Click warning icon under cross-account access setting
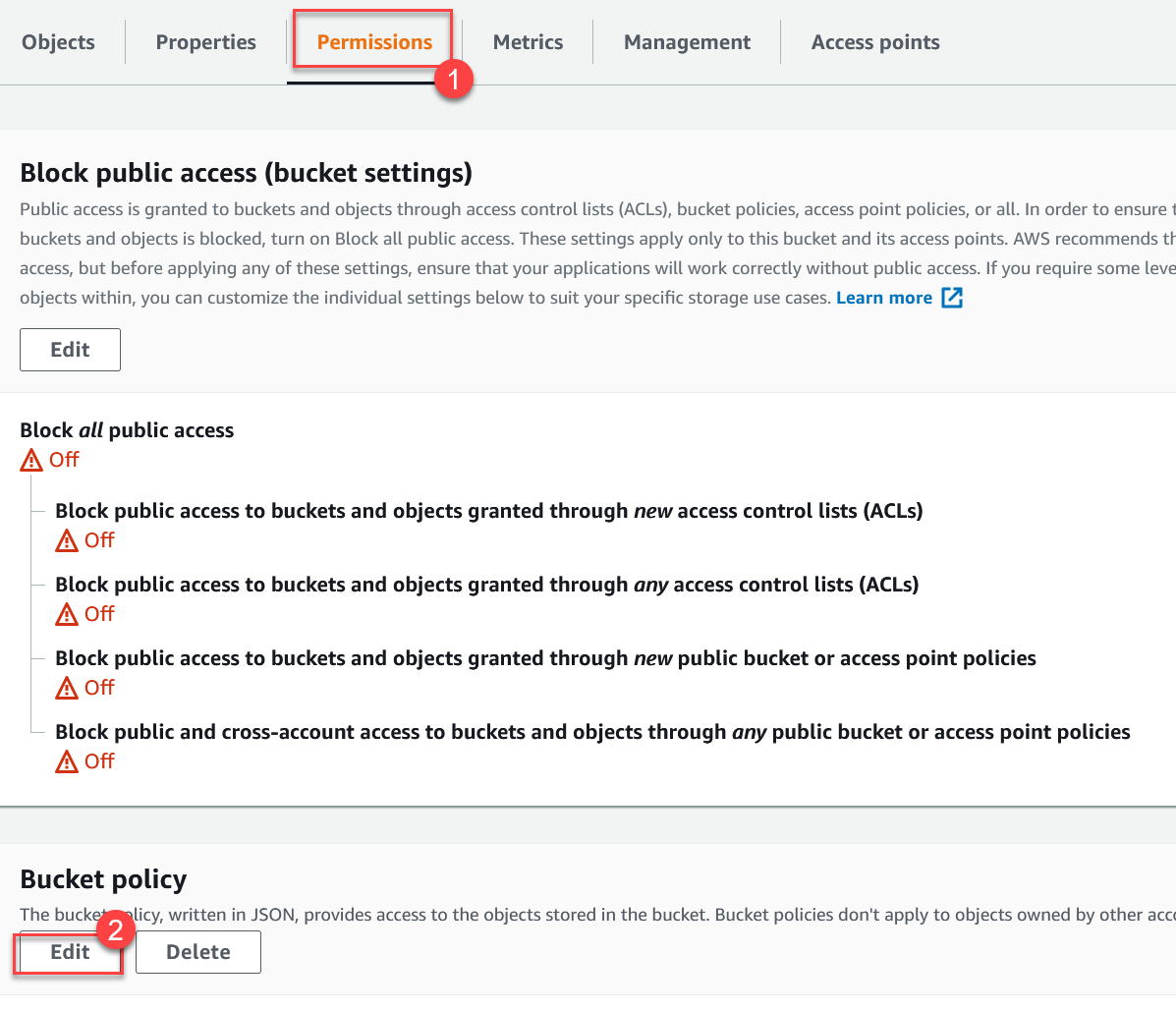Viewport: 1176px width, 1011px height. pos(66,761)
